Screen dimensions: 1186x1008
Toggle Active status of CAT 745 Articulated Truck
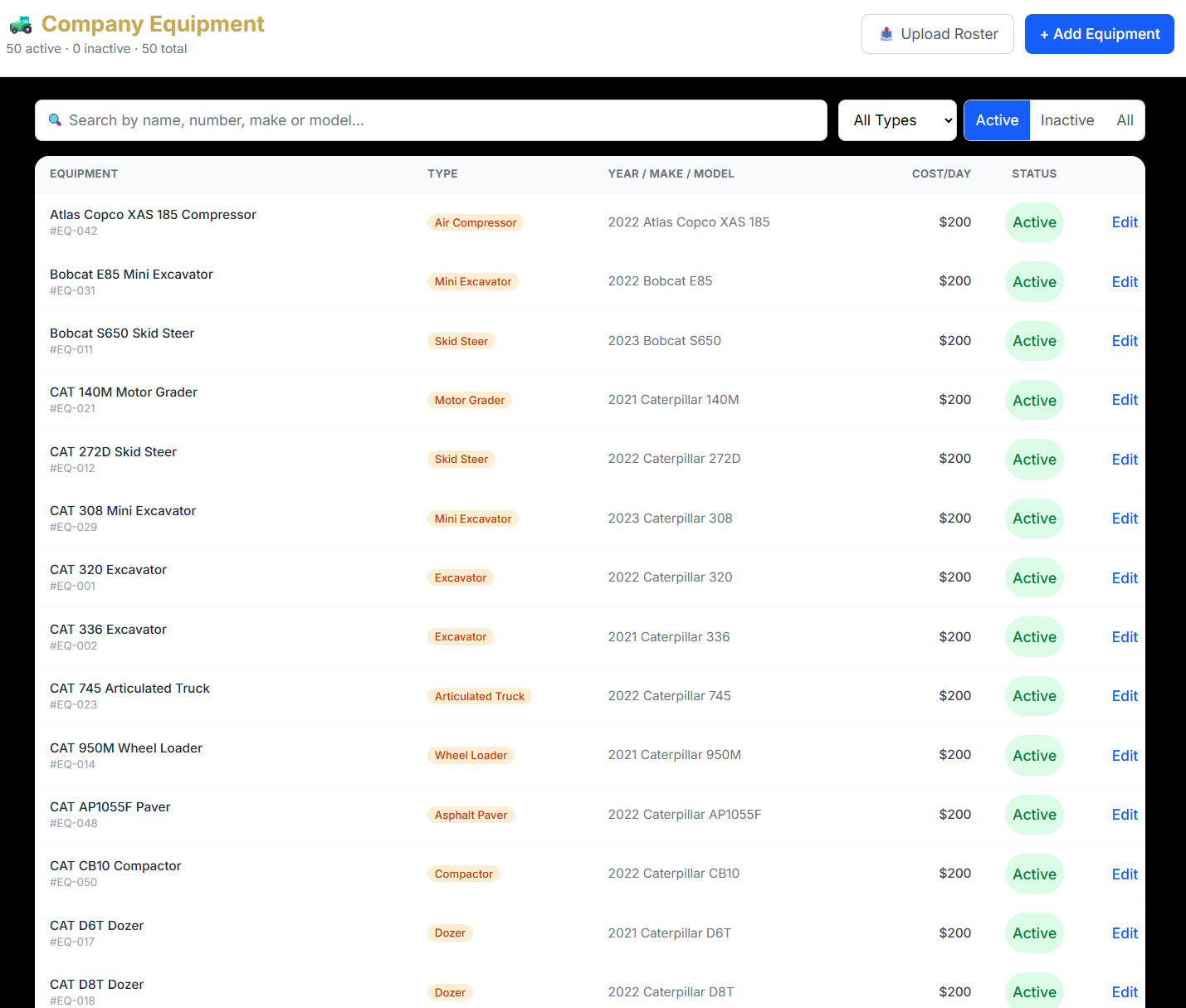click(1034, 696)
